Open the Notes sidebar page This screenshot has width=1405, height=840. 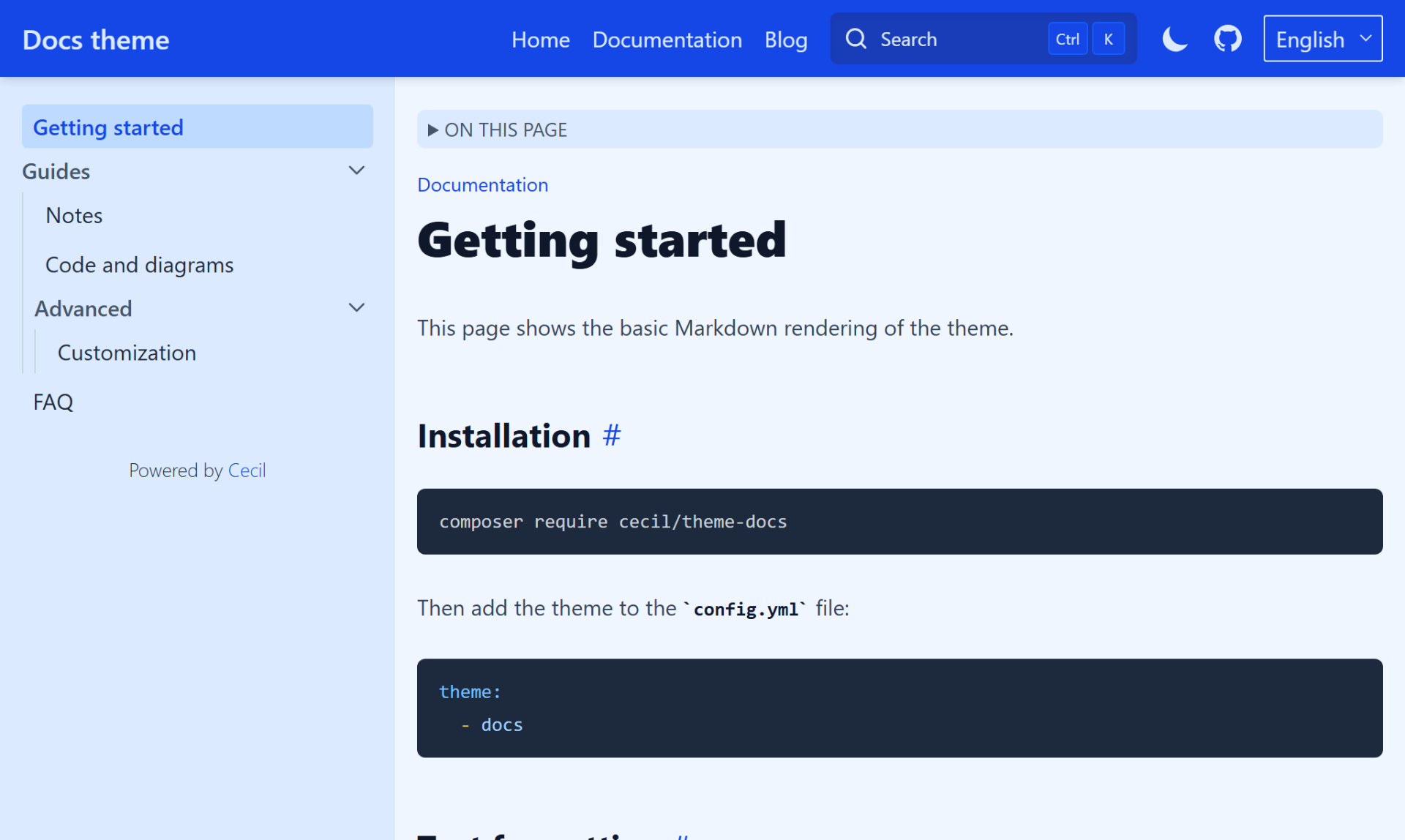click(x=74, y=215)
